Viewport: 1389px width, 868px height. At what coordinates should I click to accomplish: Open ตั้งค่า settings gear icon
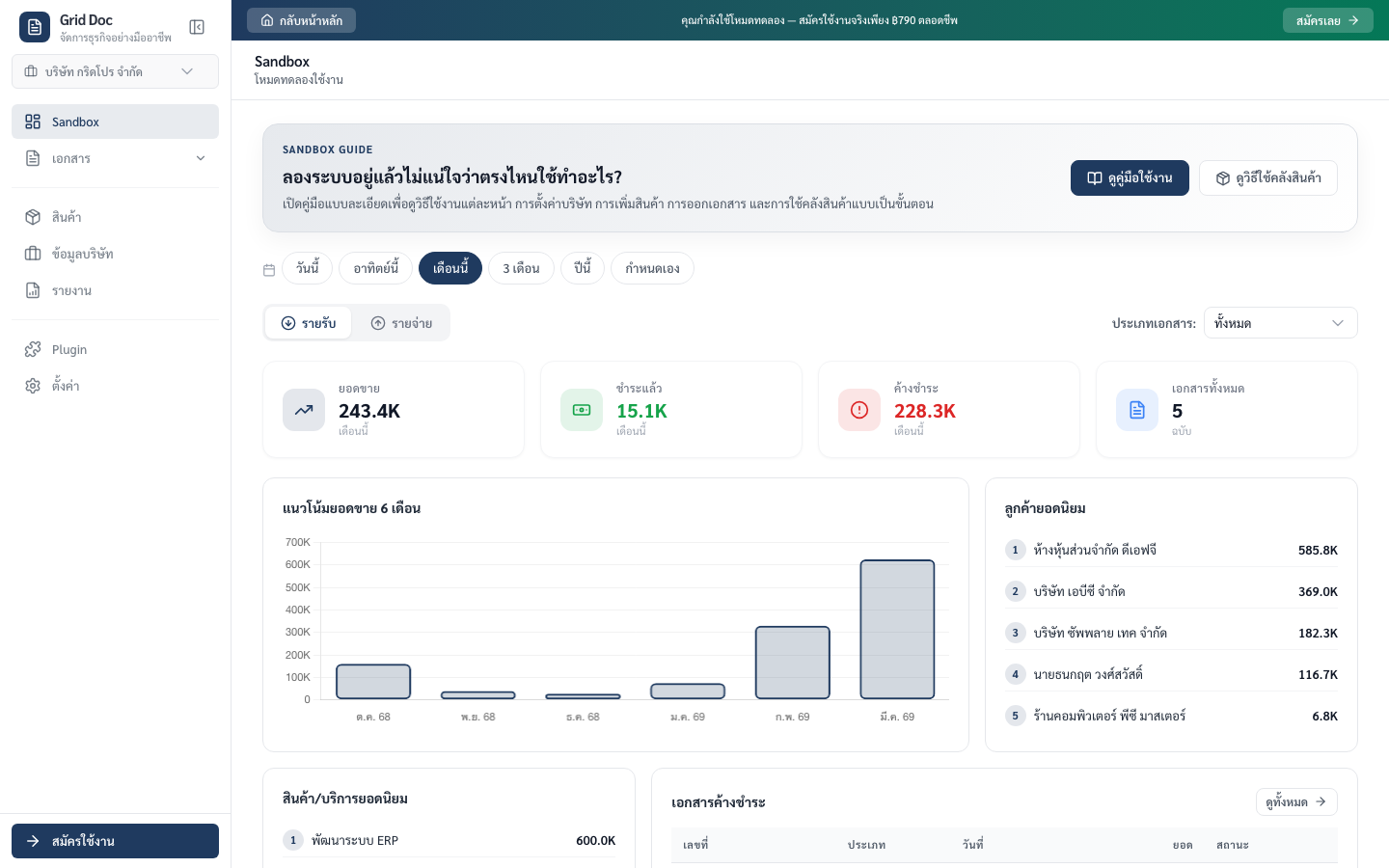pos(33,385)
